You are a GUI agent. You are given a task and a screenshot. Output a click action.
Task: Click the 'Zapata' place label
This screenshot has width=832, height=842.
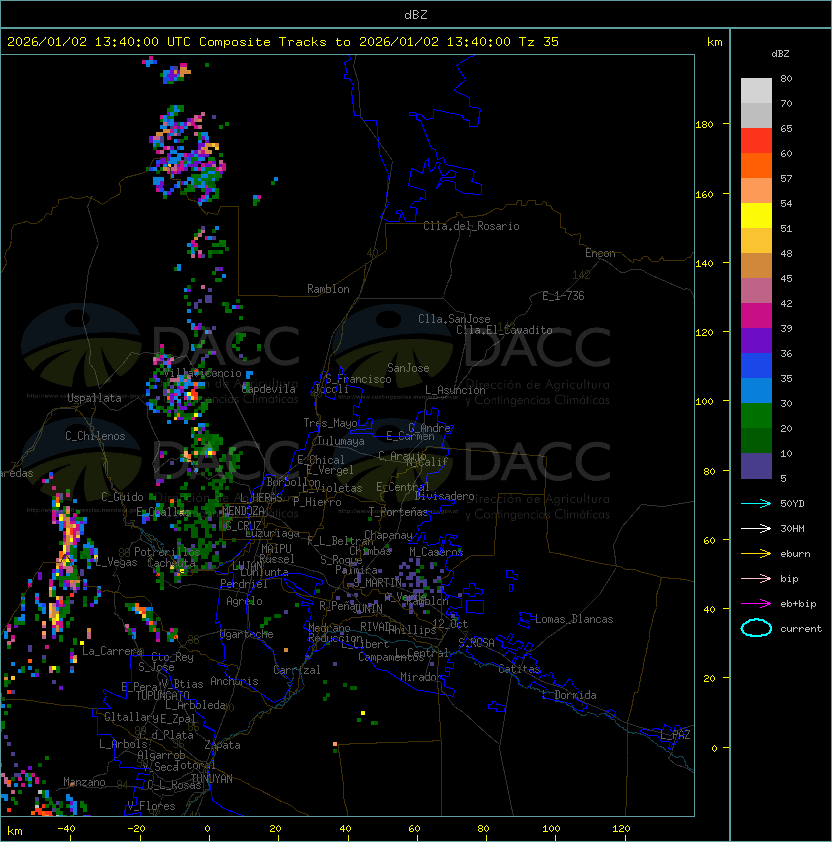tap(222, 745)
